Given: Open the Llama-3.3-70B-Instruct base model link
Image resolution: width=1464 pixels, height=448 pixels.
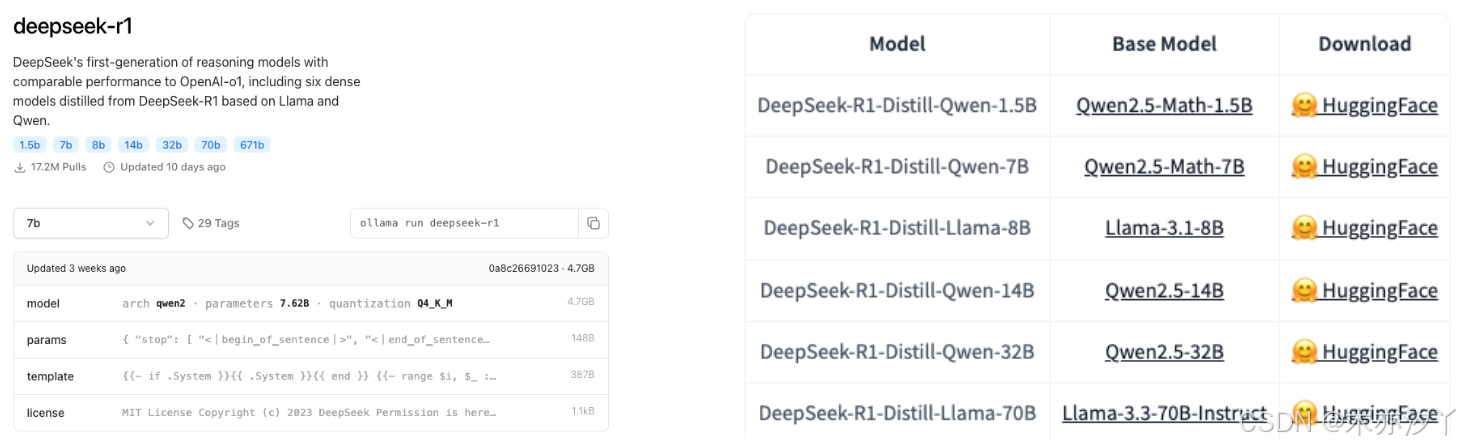Looking at the screenshot, I should (x=1164, y=413).
